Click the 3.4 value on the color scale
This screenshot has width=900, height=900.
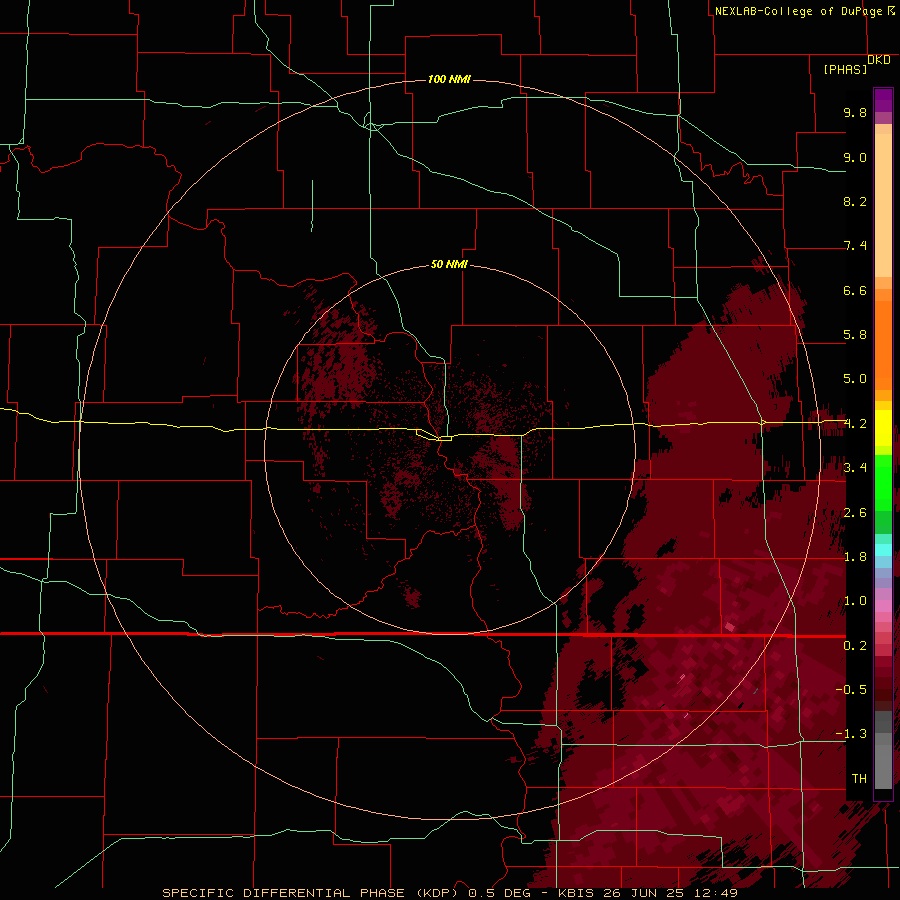(855, 468)
